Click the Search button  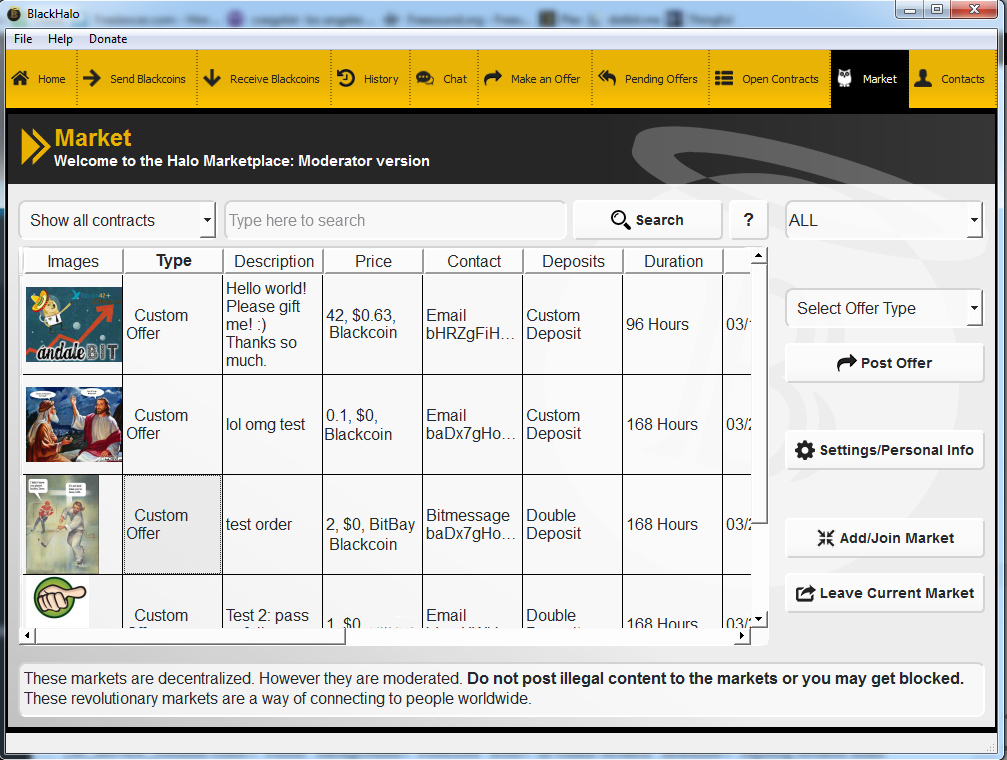pos(647,220)
